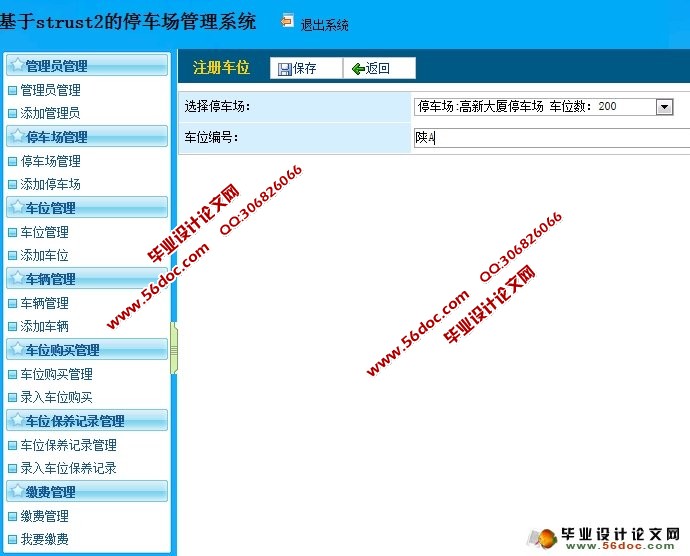Click the 保存 save button
This screenshot has width=690, height=556.
pyautogui.click(x=306, y=68)
